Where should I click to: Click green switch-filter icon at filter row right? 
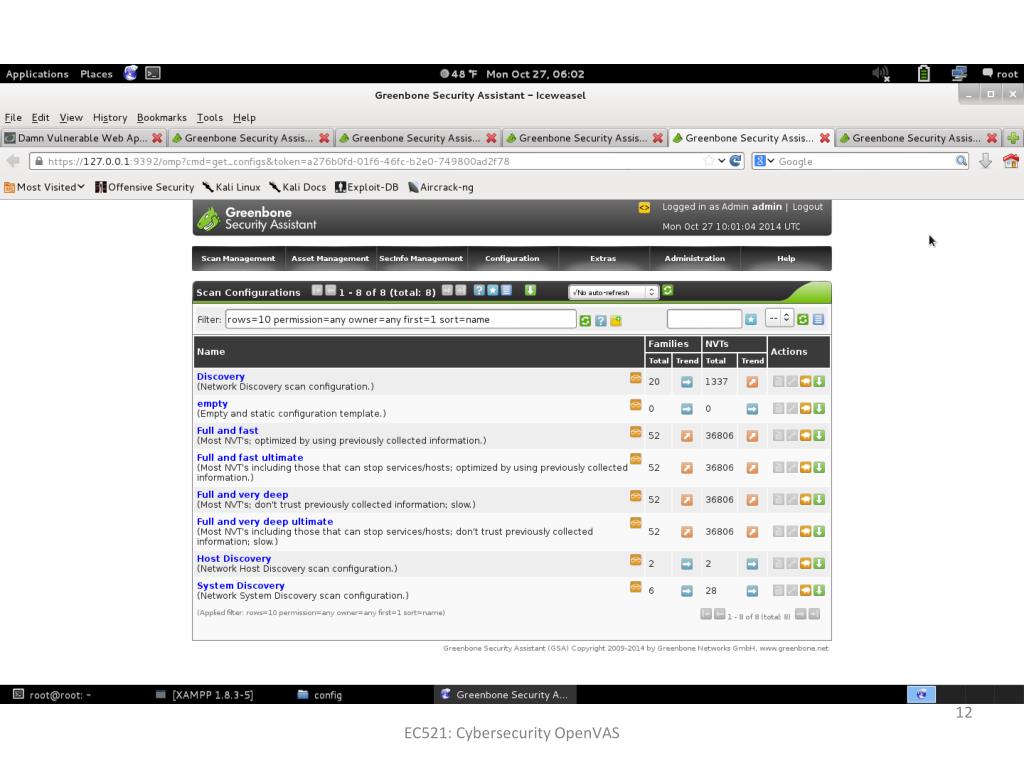click(x=803, y=319)
